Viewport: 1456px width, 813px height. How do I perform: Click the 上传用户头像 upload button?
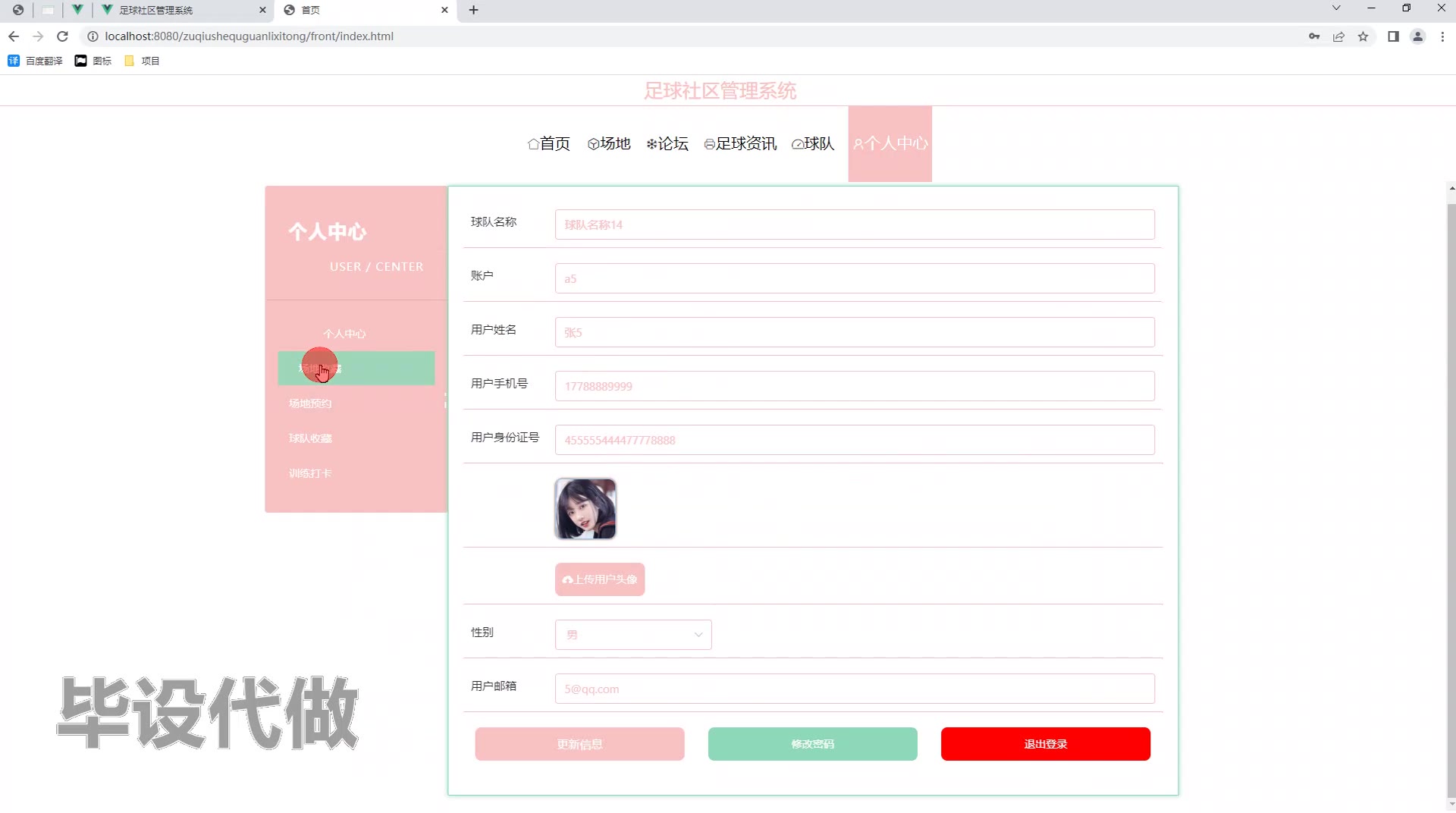(x=600, y=579)
